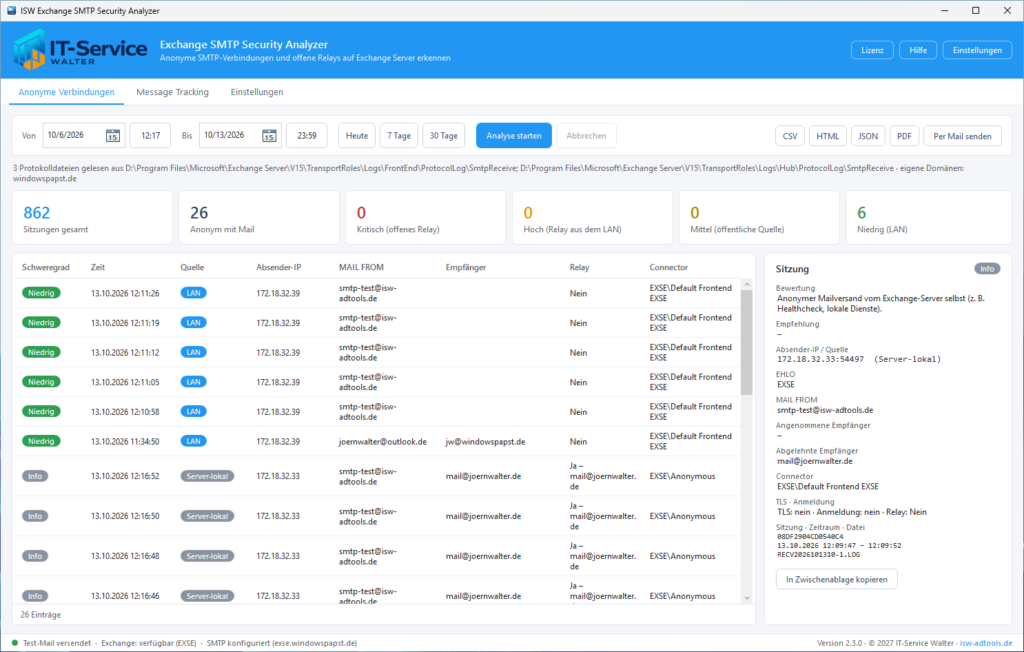1024x652 pixels.
Task: Click Info badge of 12:16:52 row
Action: coord(35,476)
